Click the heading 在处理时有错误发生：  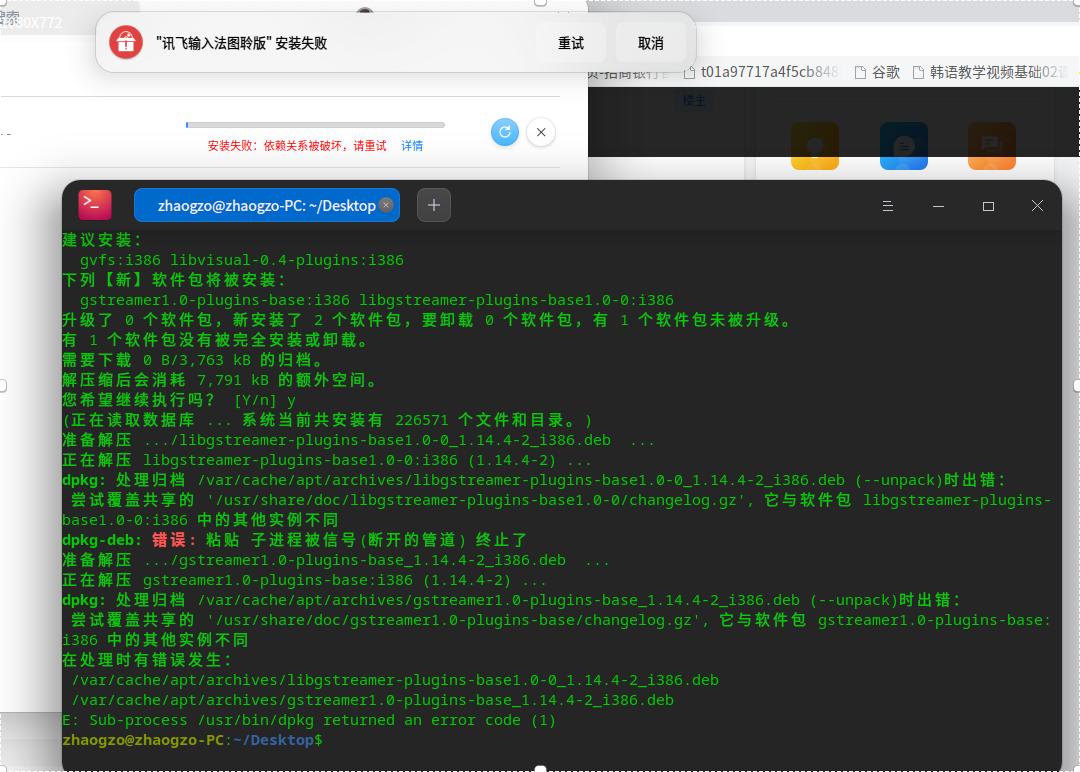(147, 660)
